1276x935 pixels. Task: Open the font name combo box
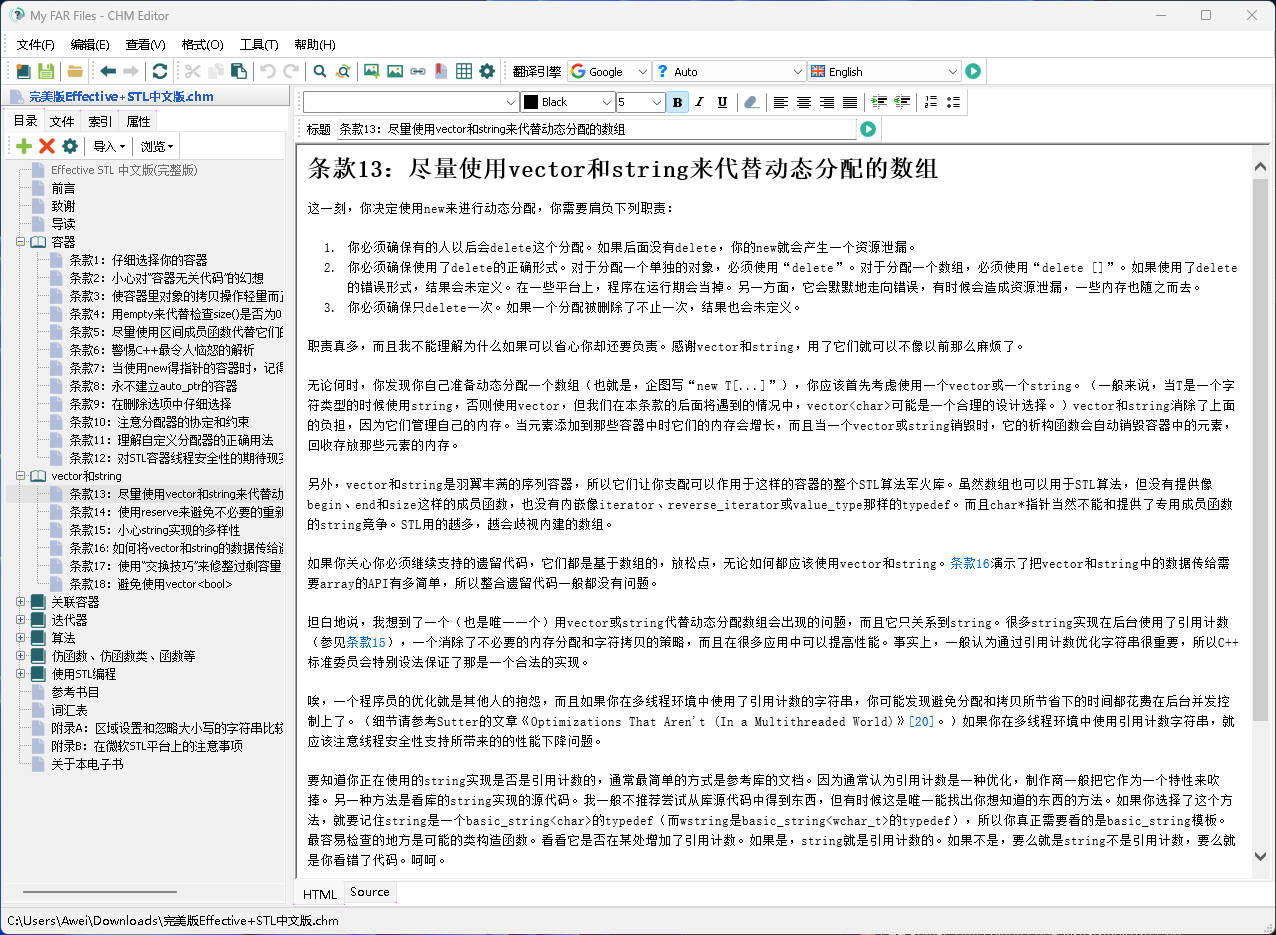tap(411, 102)
